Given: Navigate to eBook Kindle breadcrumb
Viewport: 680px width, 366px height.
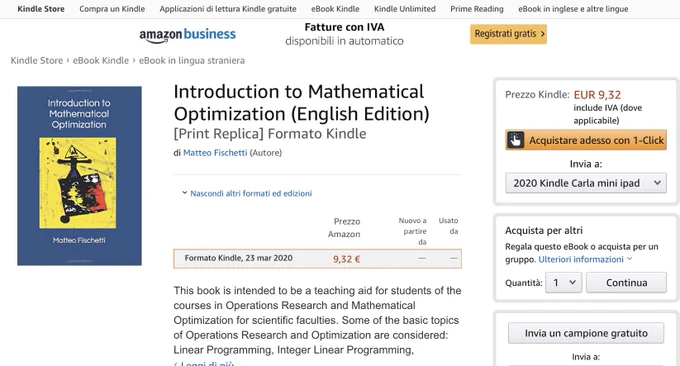Looking at the screenshot, I should tap(101, 60).
